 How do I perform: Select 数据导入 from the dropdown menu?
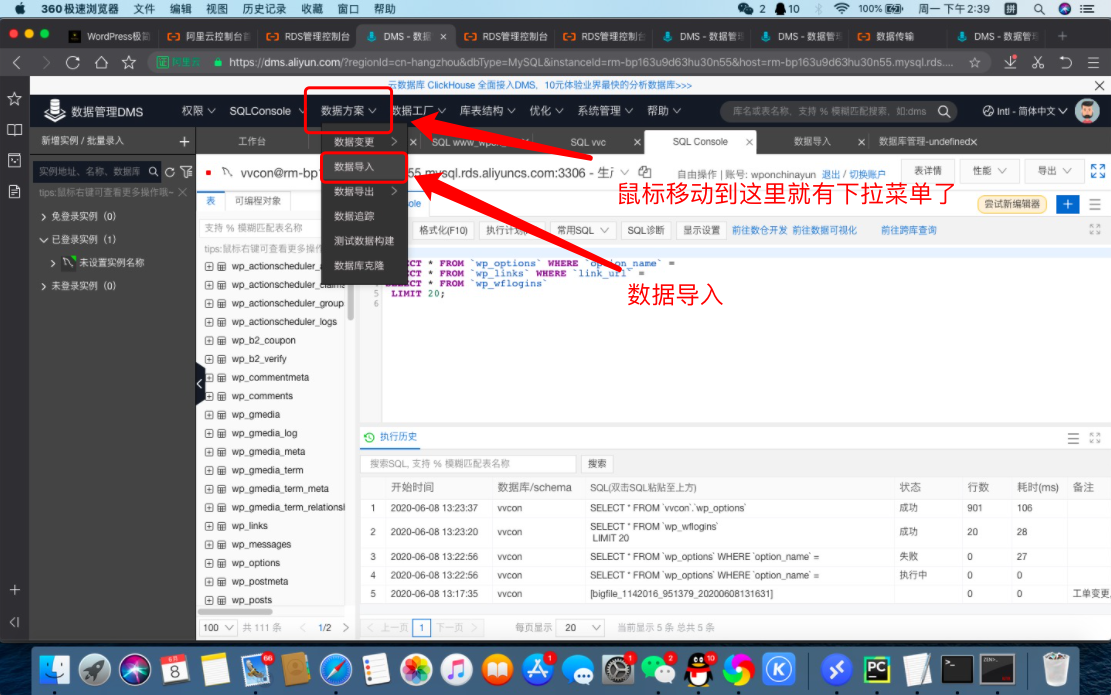coord(363,167)
